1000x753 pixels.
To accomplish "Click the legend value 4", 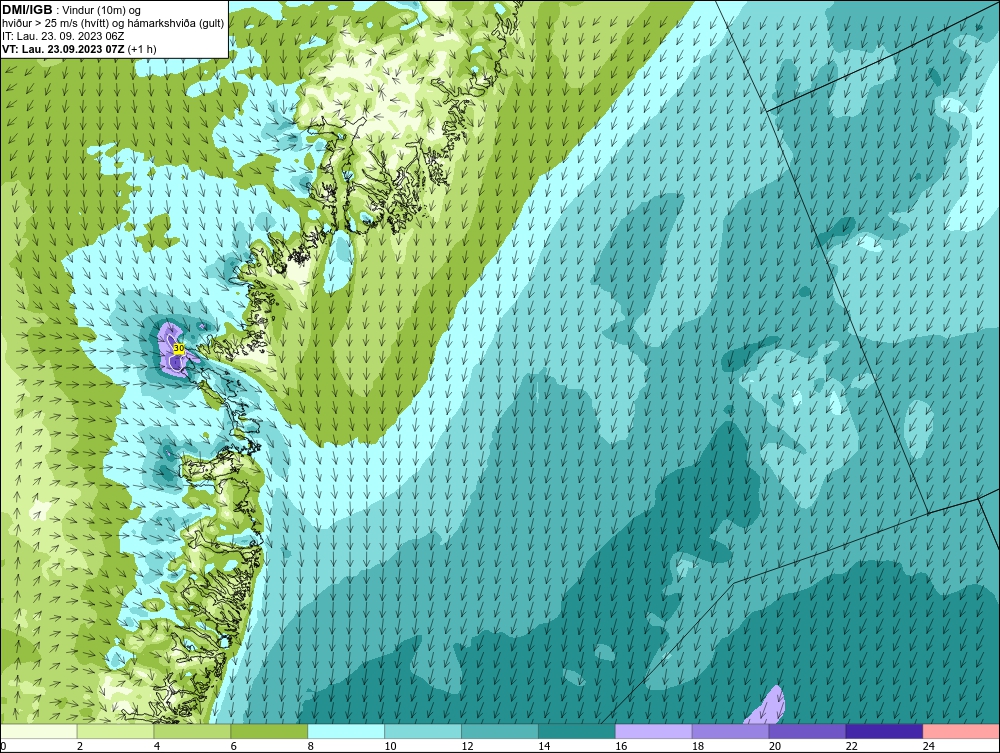I will (157, 746).
